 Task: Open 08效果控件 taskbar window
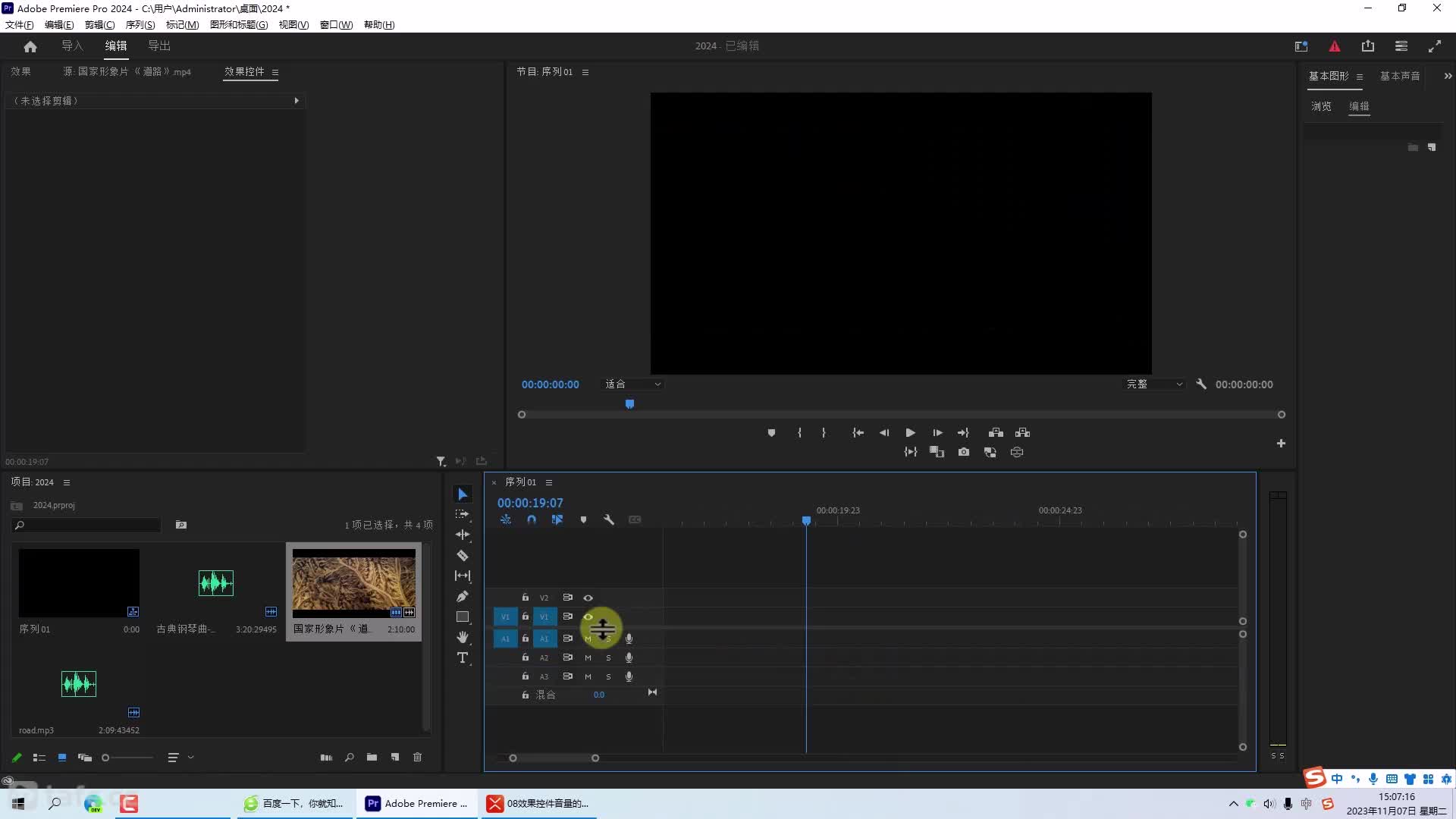tap(538, 803)
